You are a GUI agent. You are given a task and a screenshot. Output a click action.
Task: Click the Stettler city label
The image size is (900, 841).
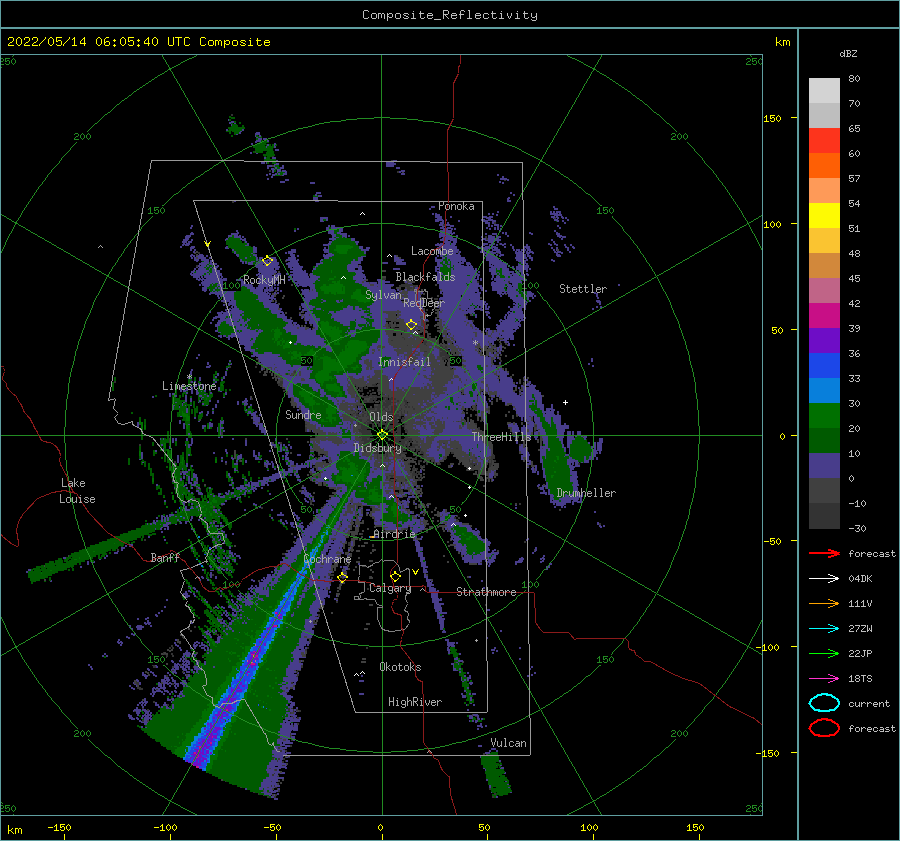coord(583,289)
